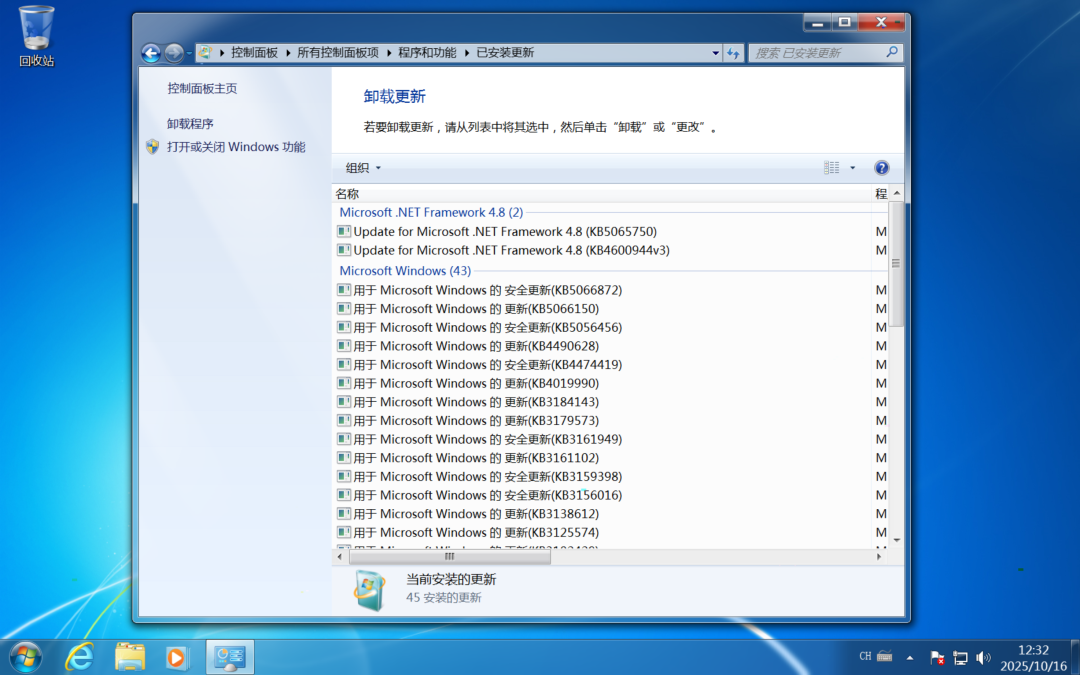Click the volume speaker icon in tray
This screenshot has width=1080, height=675.
pyautogui.click(x=983, y=658)
